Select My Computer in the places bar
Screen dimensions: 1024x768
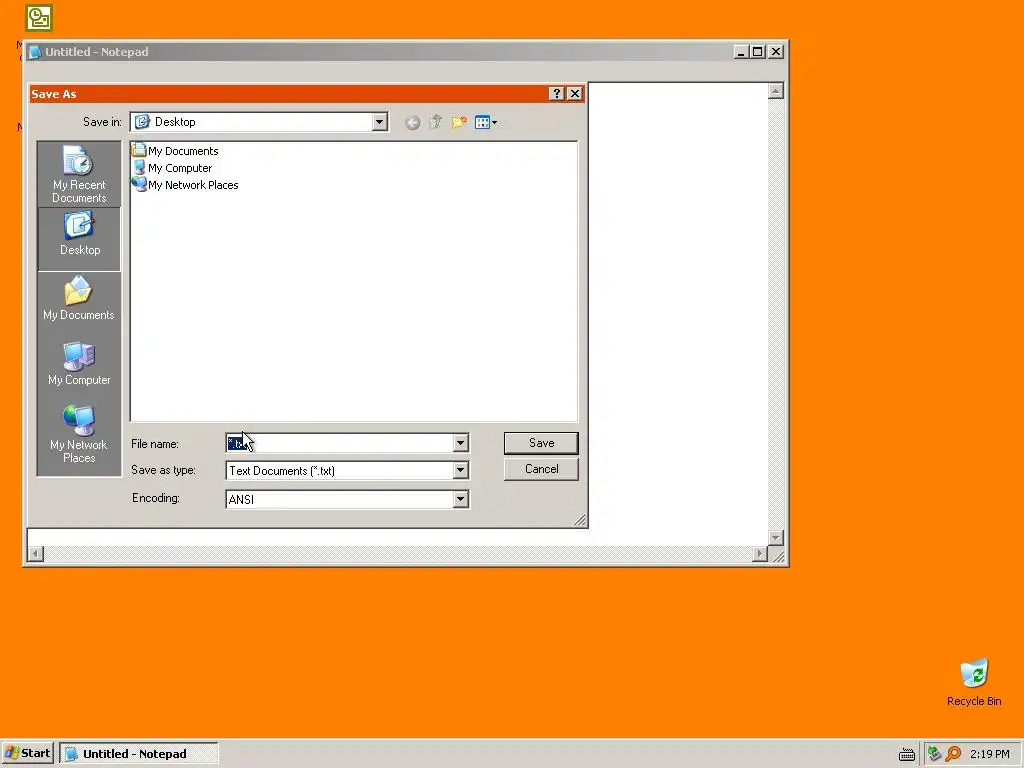coord(79,364)
